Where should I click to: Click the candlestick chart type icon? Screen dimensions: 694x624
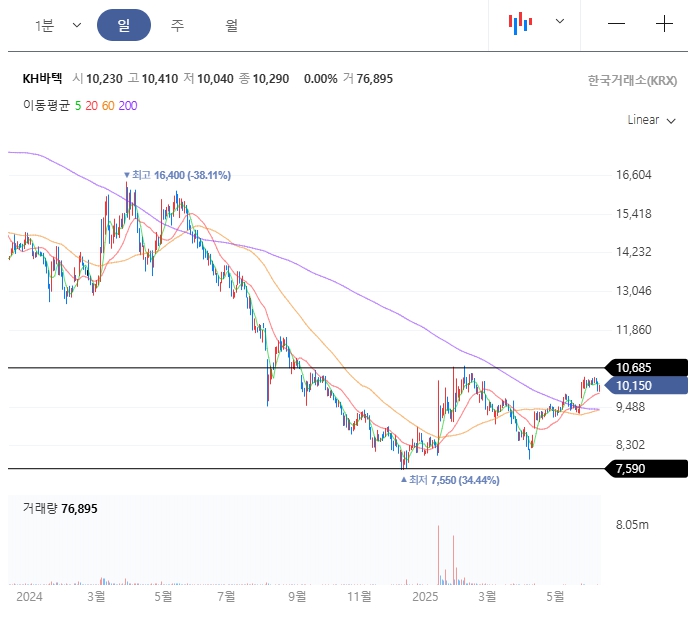click(520, 23)
